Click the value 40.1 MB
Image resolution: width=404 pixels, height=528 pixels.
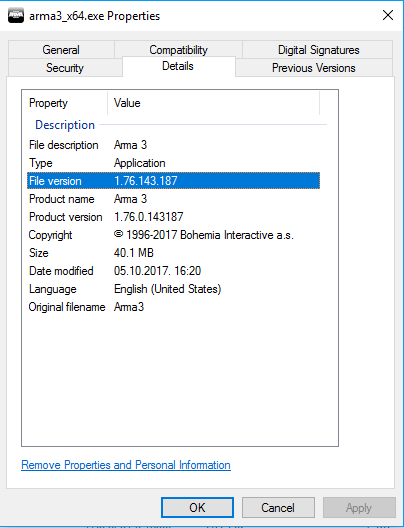(134, 253)
